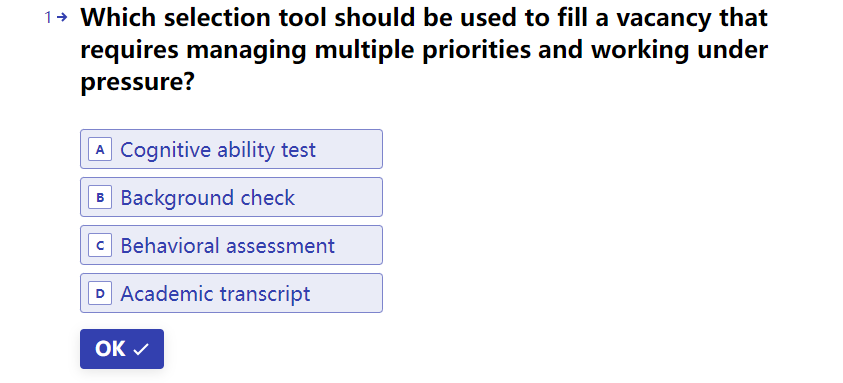Screen dimensions: 843x383
Task: Click the "Background check" label text
Action: 208,198
